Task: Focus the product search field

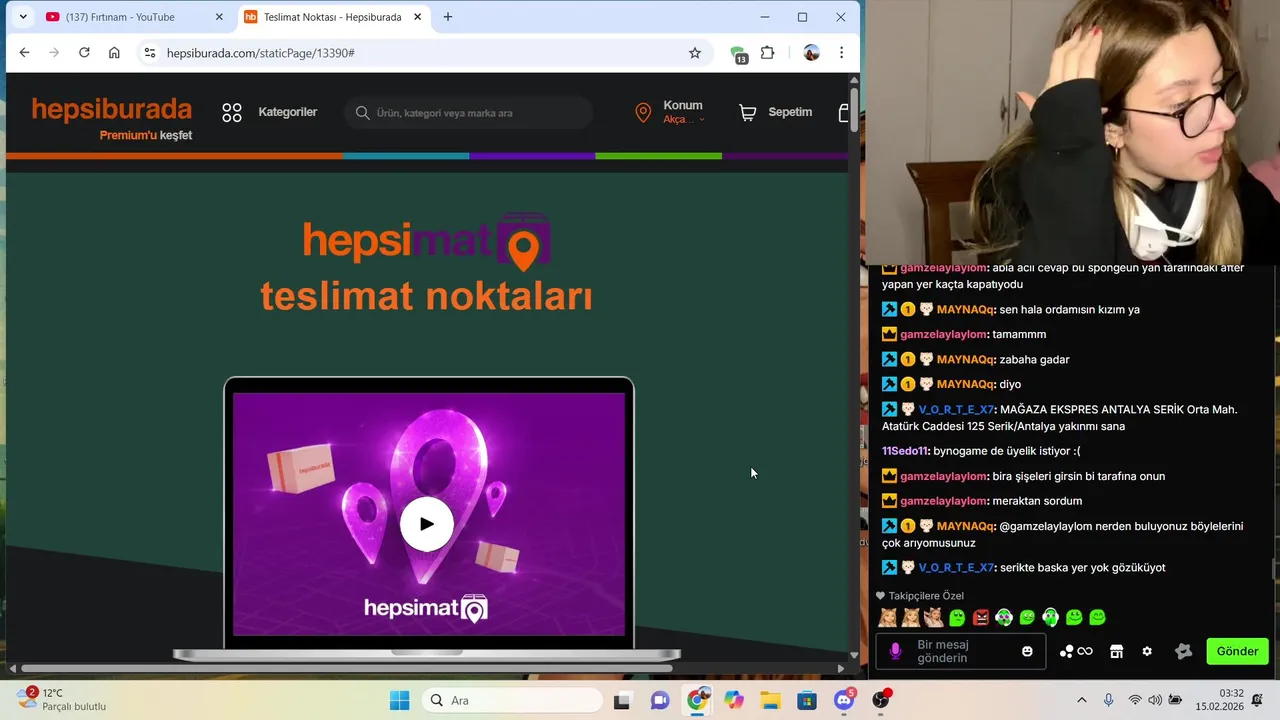Action: coord(470,113)
